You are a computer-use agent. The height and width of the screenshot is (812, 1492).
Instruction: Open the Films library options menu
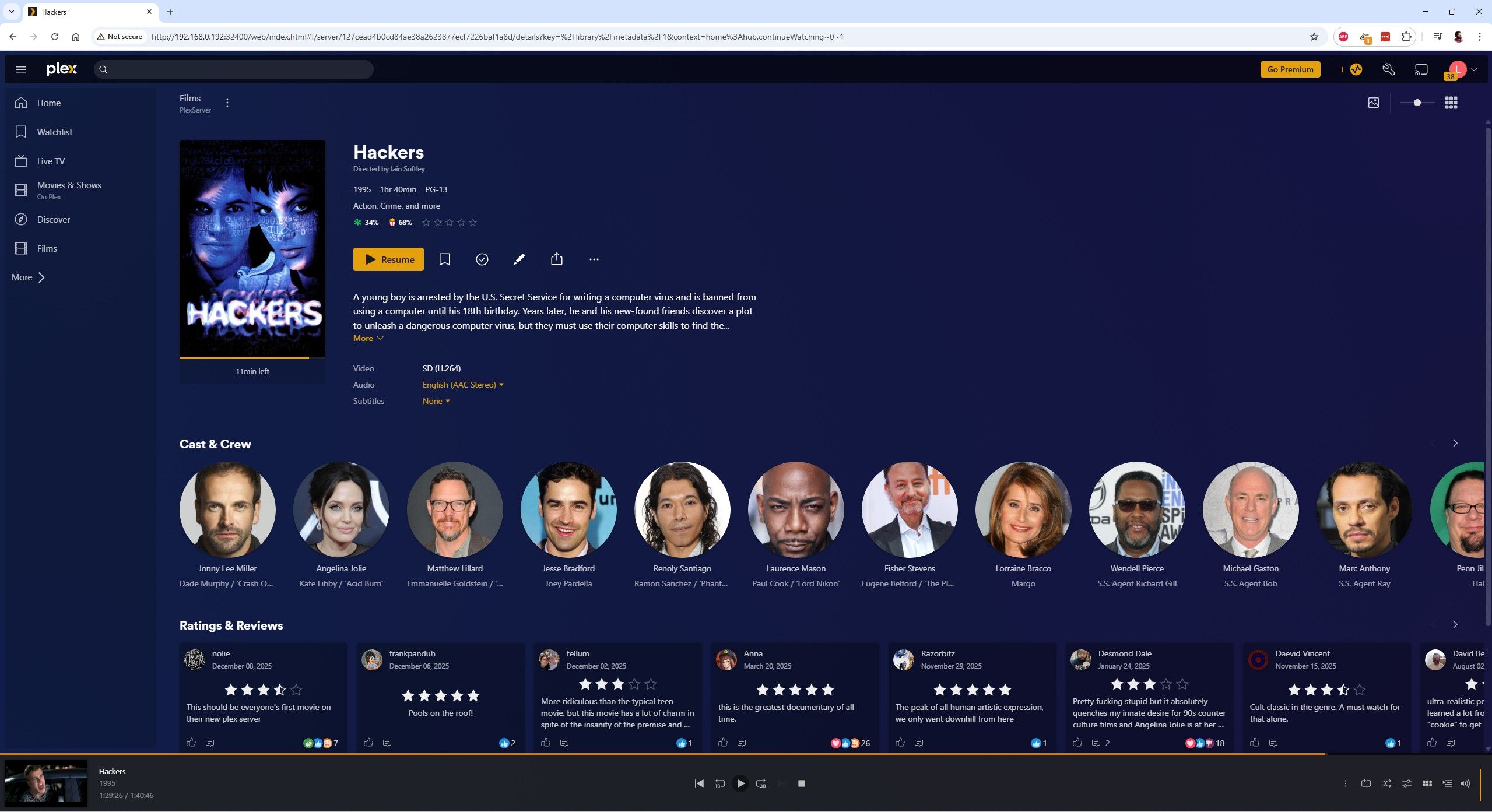227,102
